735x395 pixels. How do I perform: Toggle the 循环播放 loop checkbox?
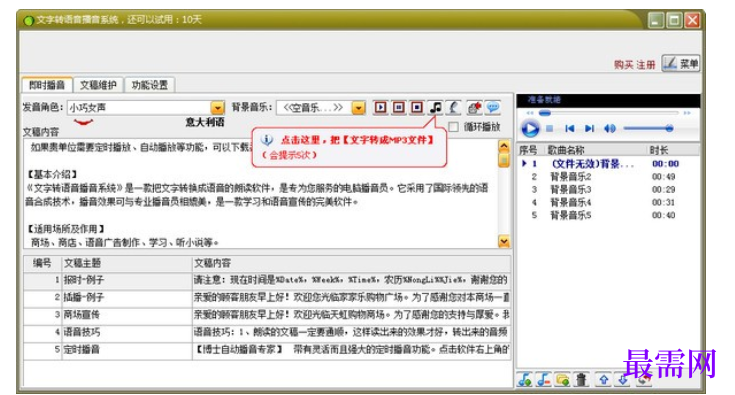tap(453, 127)
